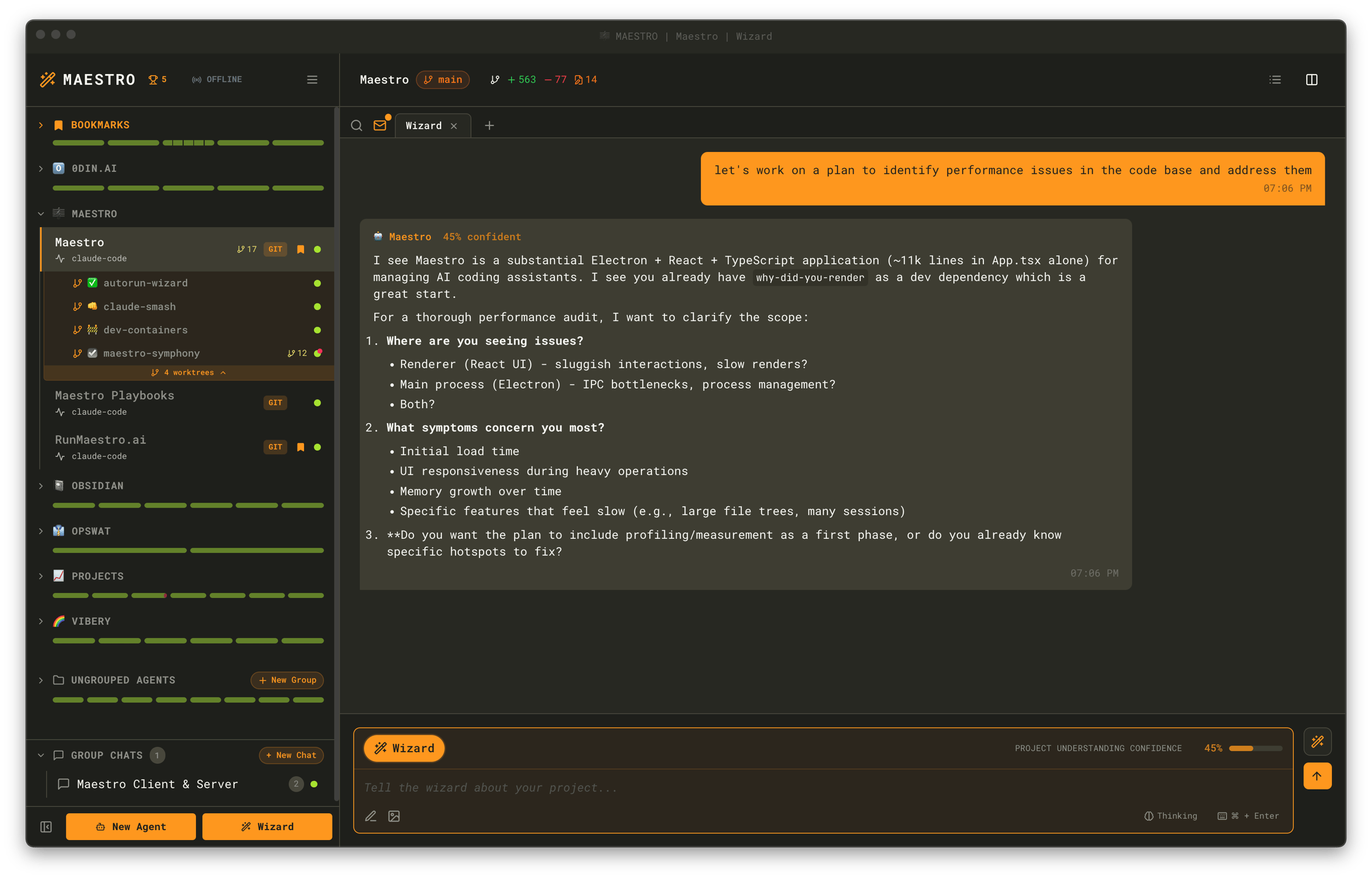Attach an image using the image icon

tap(394, 816)
